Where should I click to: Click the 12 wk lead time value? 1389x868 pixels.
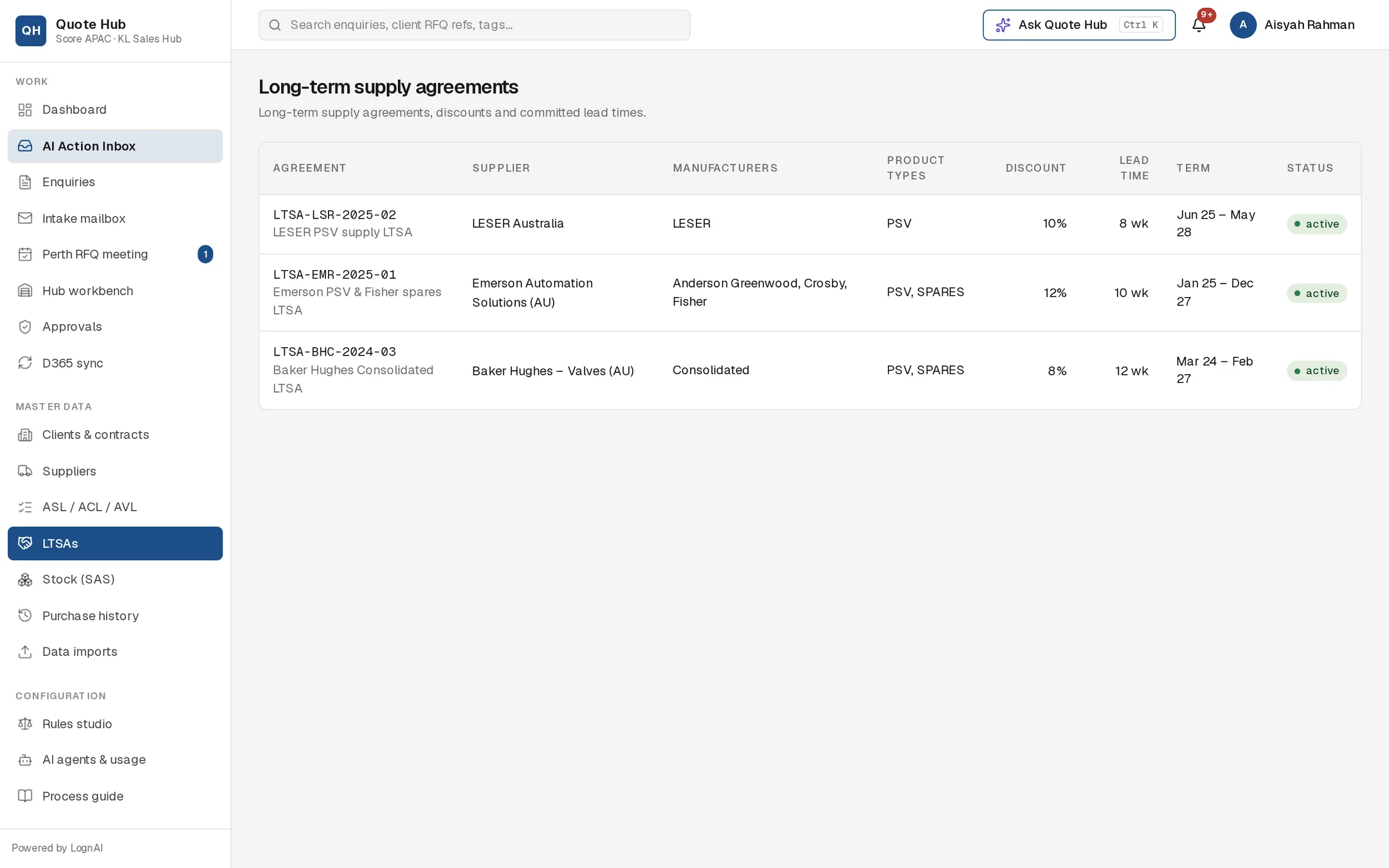(x=1131, y=370)
